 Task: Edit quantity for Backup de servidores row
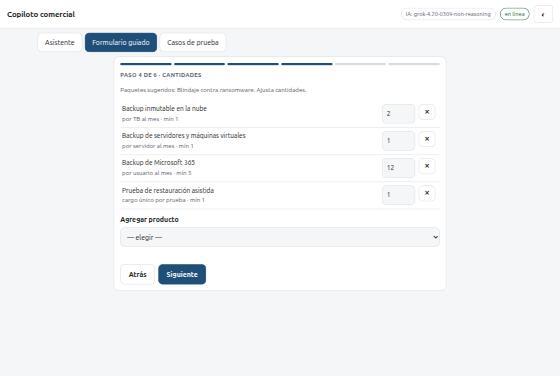point(398,141)
